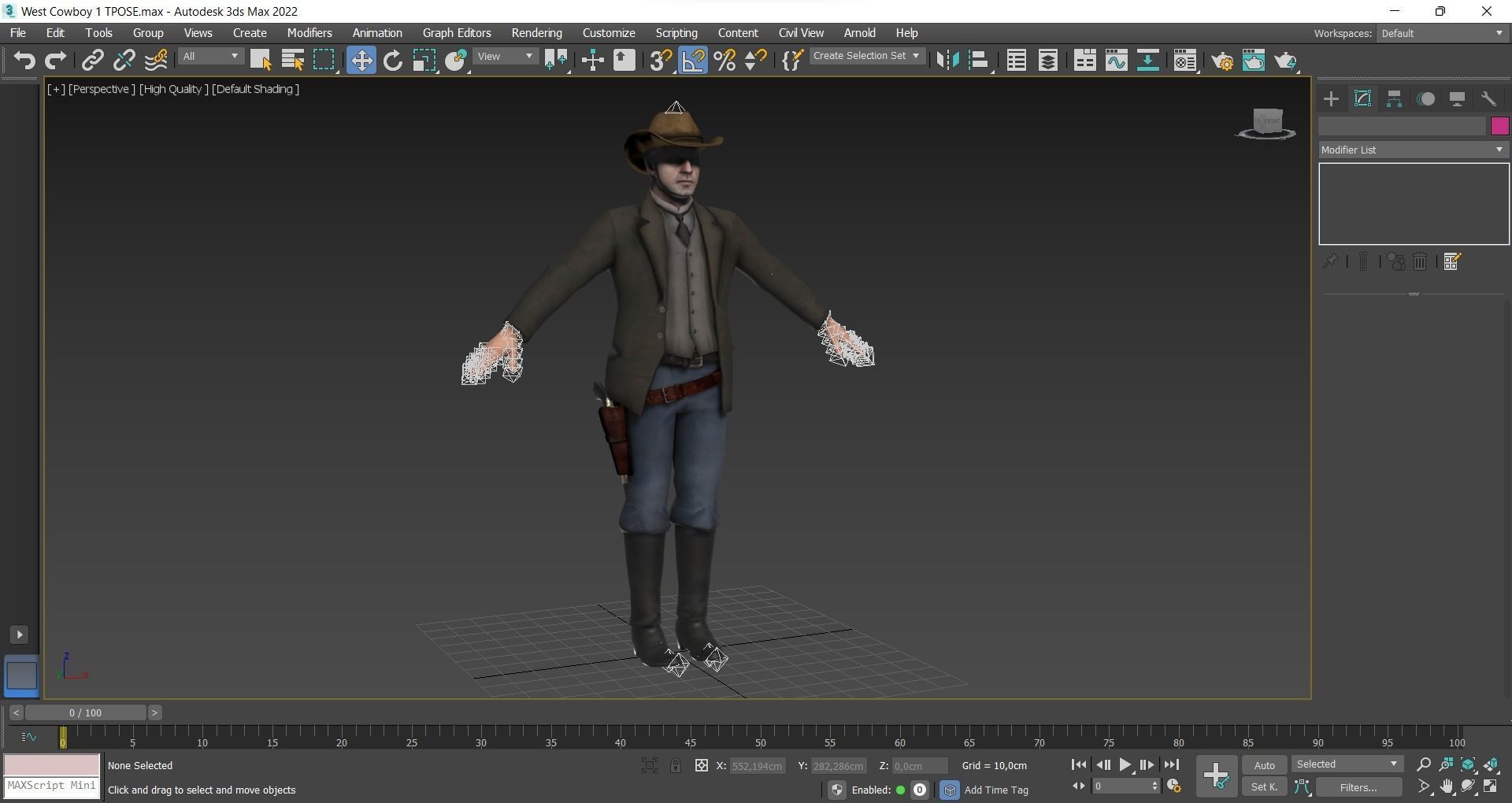Go to the start frame
Screen dimensions: 1512x803
click(x=1079, y=764)
